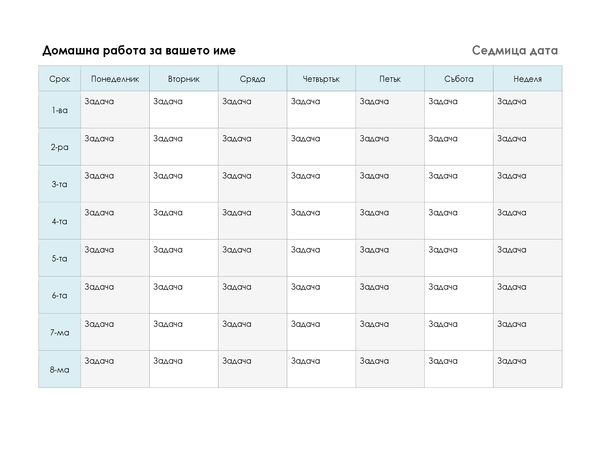Select 'Задача' under Сряда in row 4-та
600x462 pixels.
(x=236, y=212)
